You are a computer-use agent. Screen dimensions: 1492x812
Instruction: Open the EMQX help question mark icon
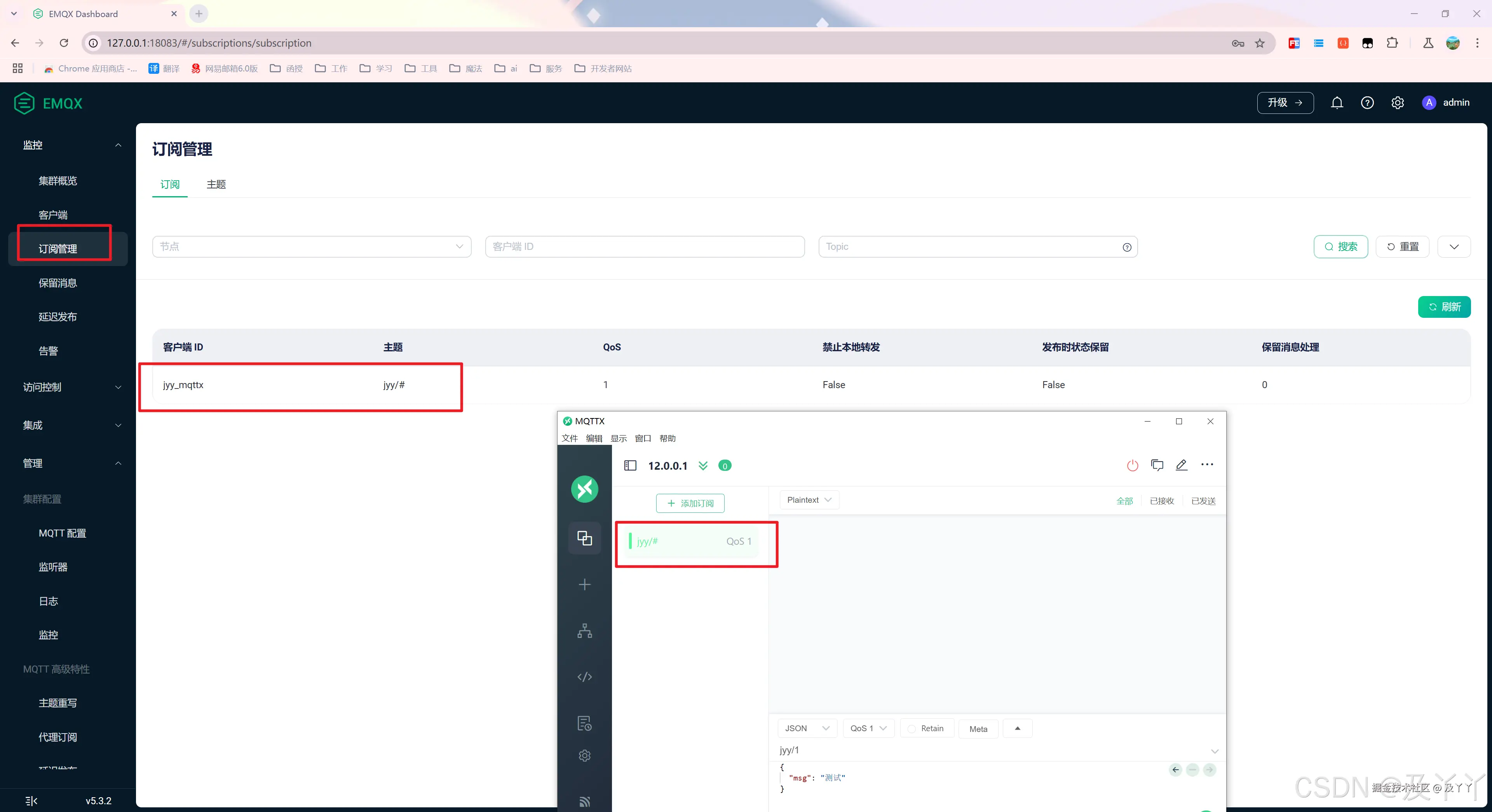[1367, 103]
